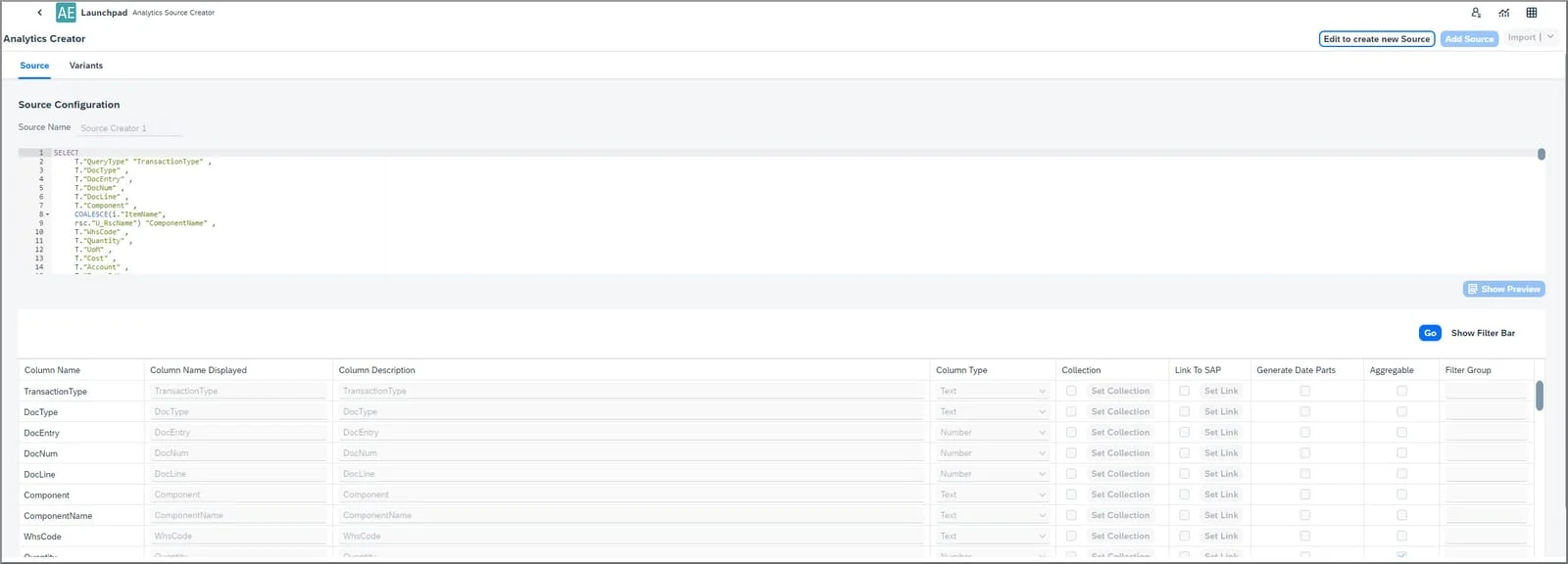This screenshot has height=564, width=1568.
Task: Click Filter Group field for TransactionType
Action: [1486, 391]
